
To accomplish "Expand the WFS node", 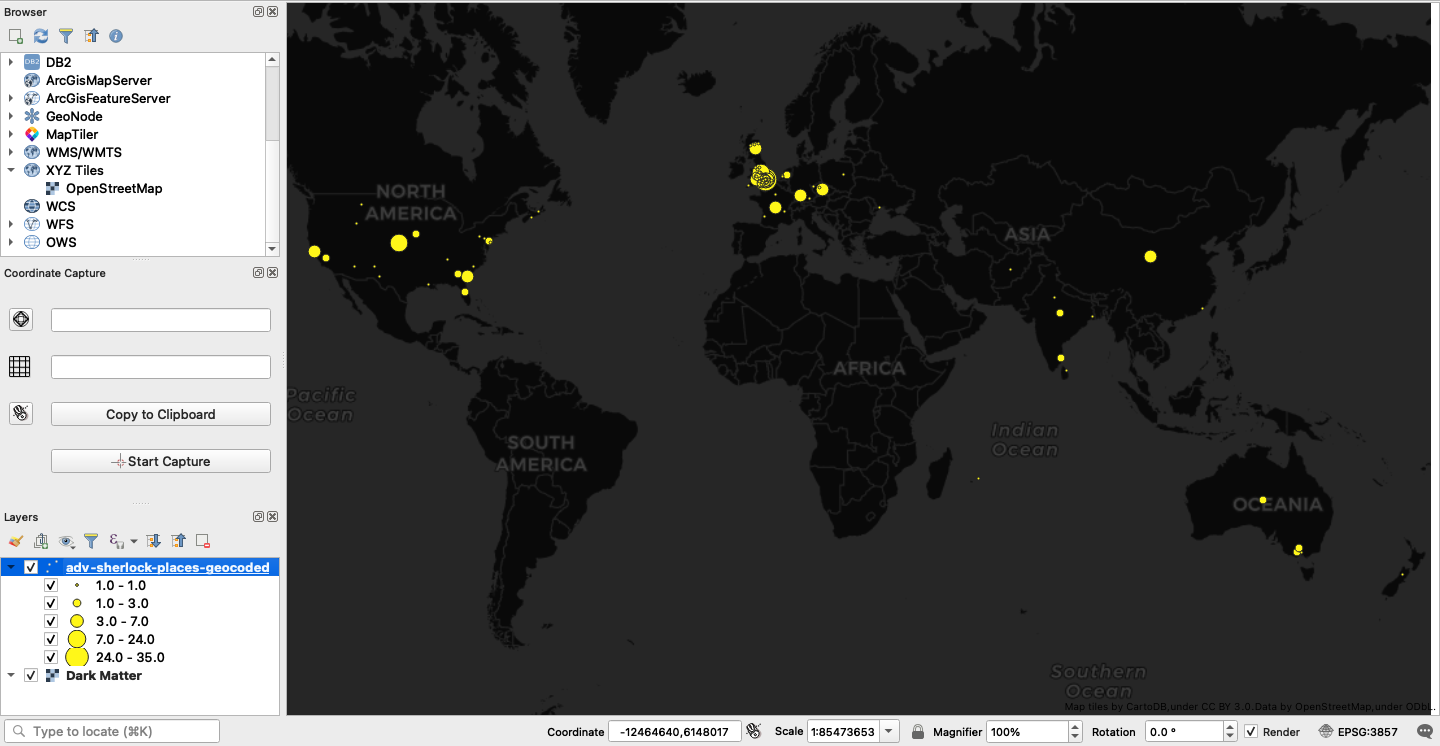I will tap(11, 224).
